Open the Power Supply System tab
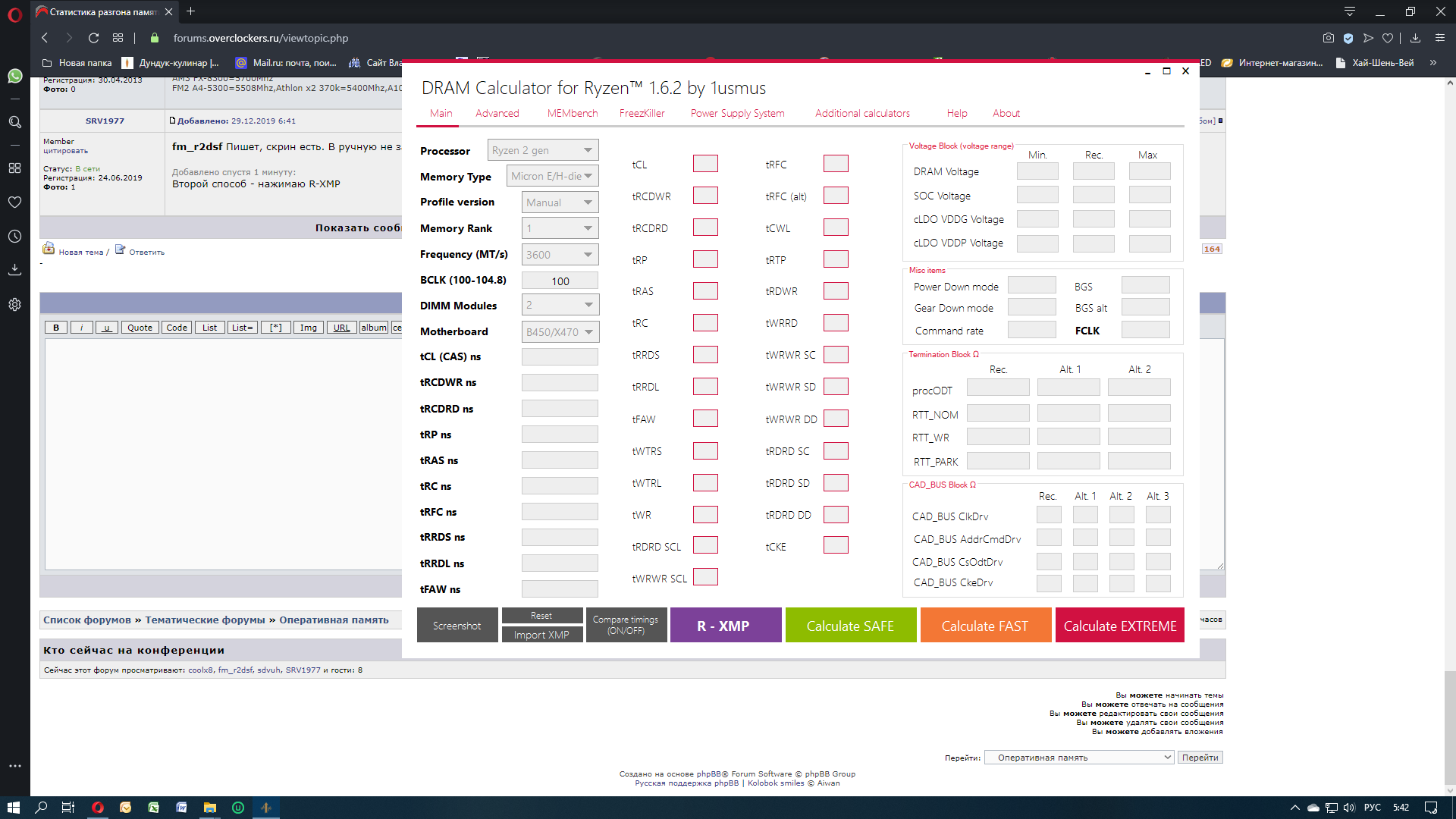The width and height of the screenshot is (1456, 819). 737,113
